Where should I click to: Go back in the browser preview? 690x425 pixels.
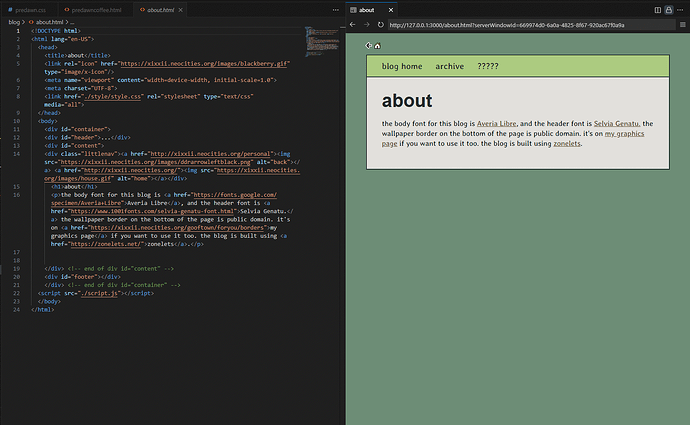pyautogui.click(x=352, y=25)
